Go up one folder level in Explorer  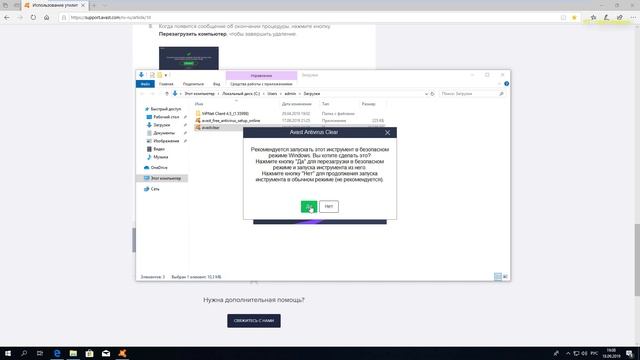click(x=167, y=94)
